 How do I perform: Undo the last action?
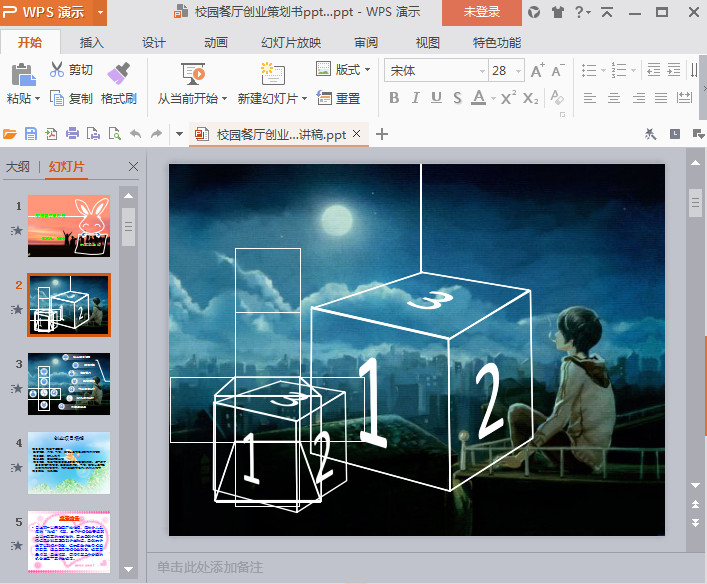[x=136, y=134]
